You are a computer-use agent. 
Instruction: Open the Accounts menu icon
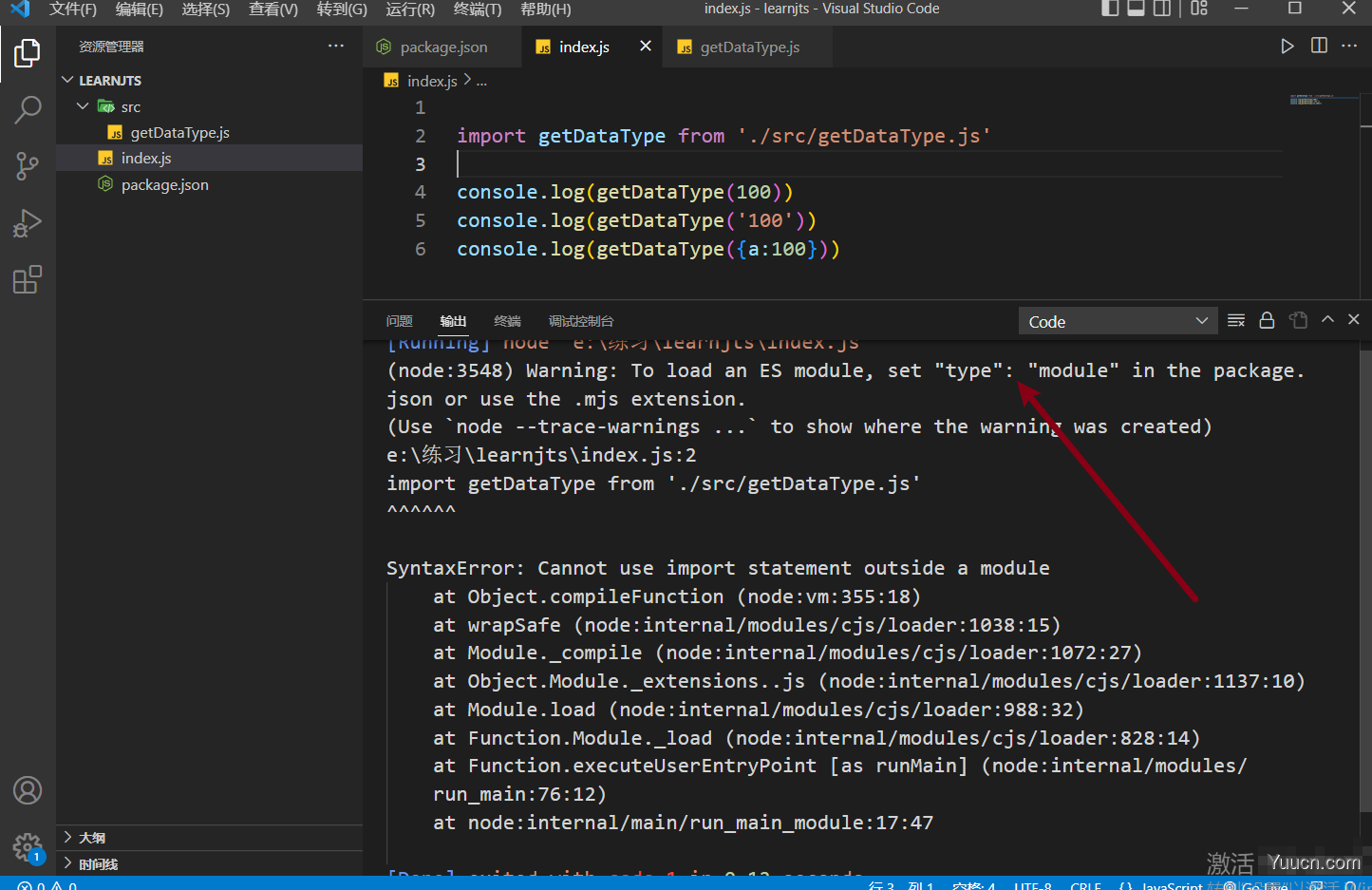click(x=28, y=790)
